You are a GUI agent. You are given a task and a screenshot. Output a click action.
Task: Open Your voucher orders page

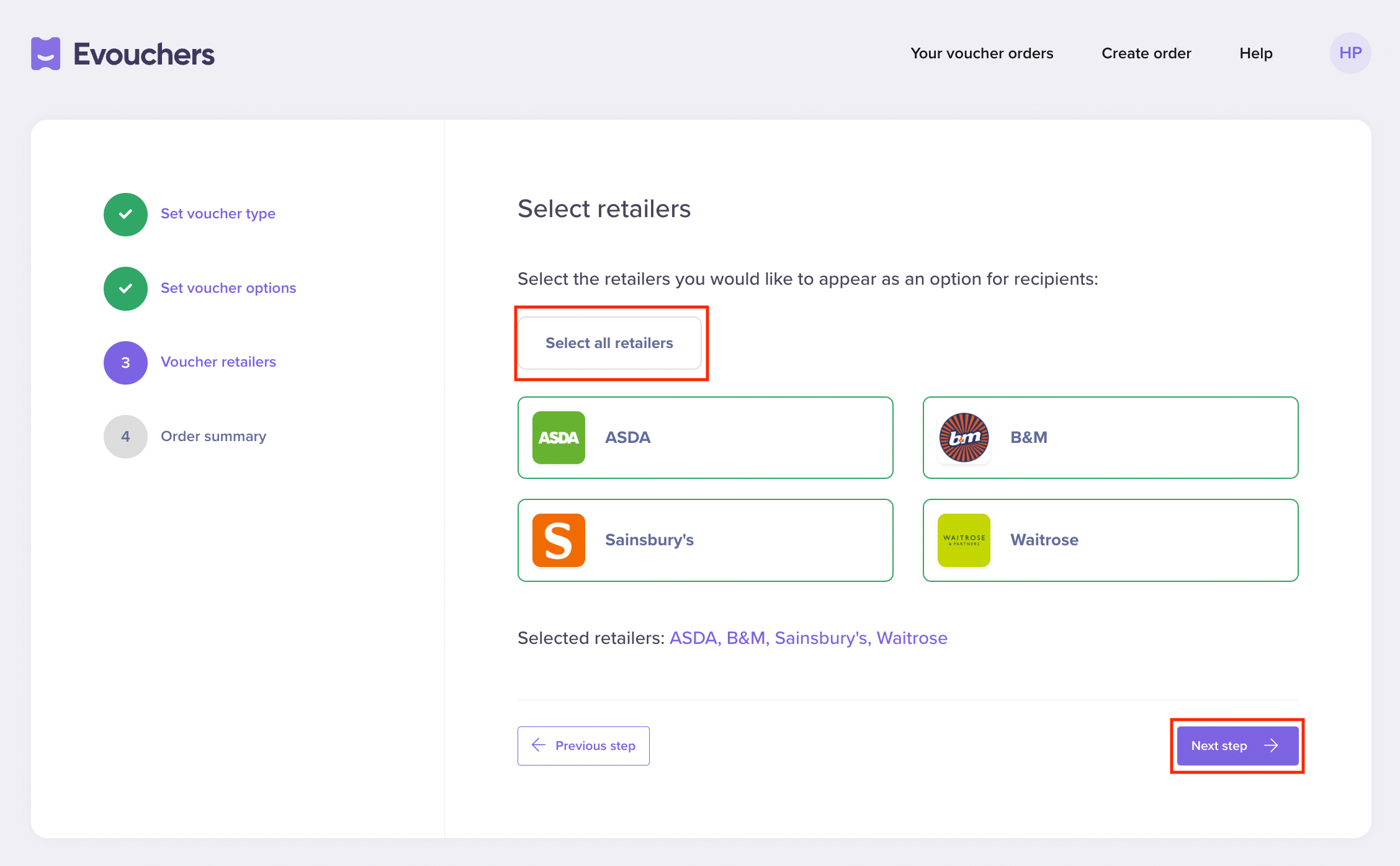[x=982, y=53]
